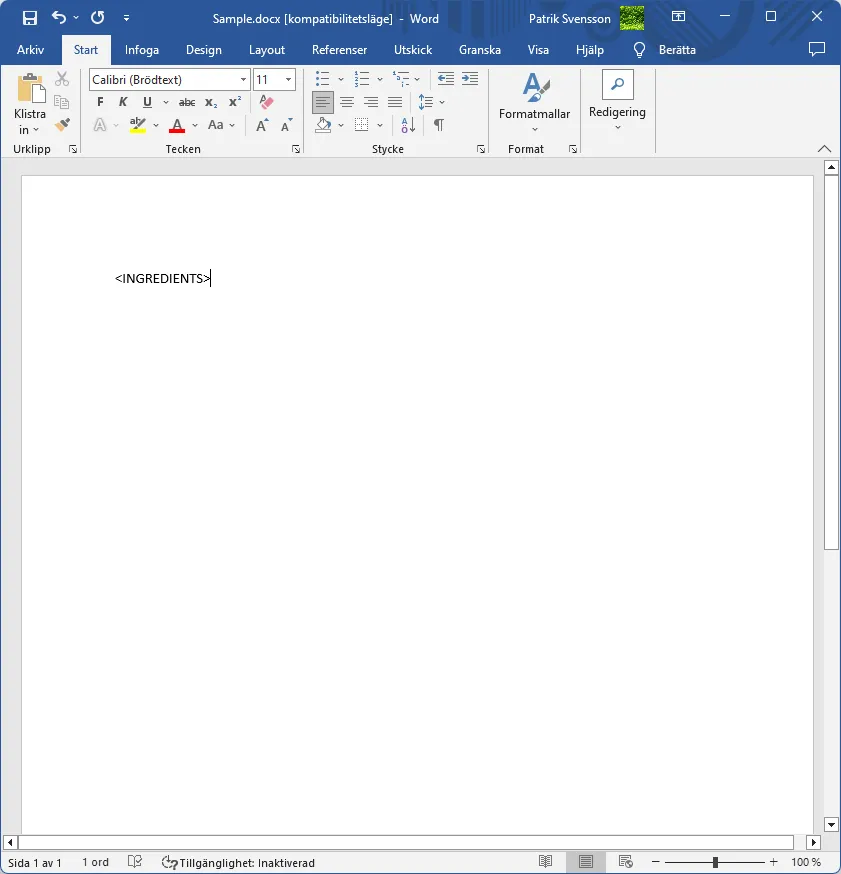Open line and paragraph spacing options
The height and width of the screenshot is (874, 841).
426,102
